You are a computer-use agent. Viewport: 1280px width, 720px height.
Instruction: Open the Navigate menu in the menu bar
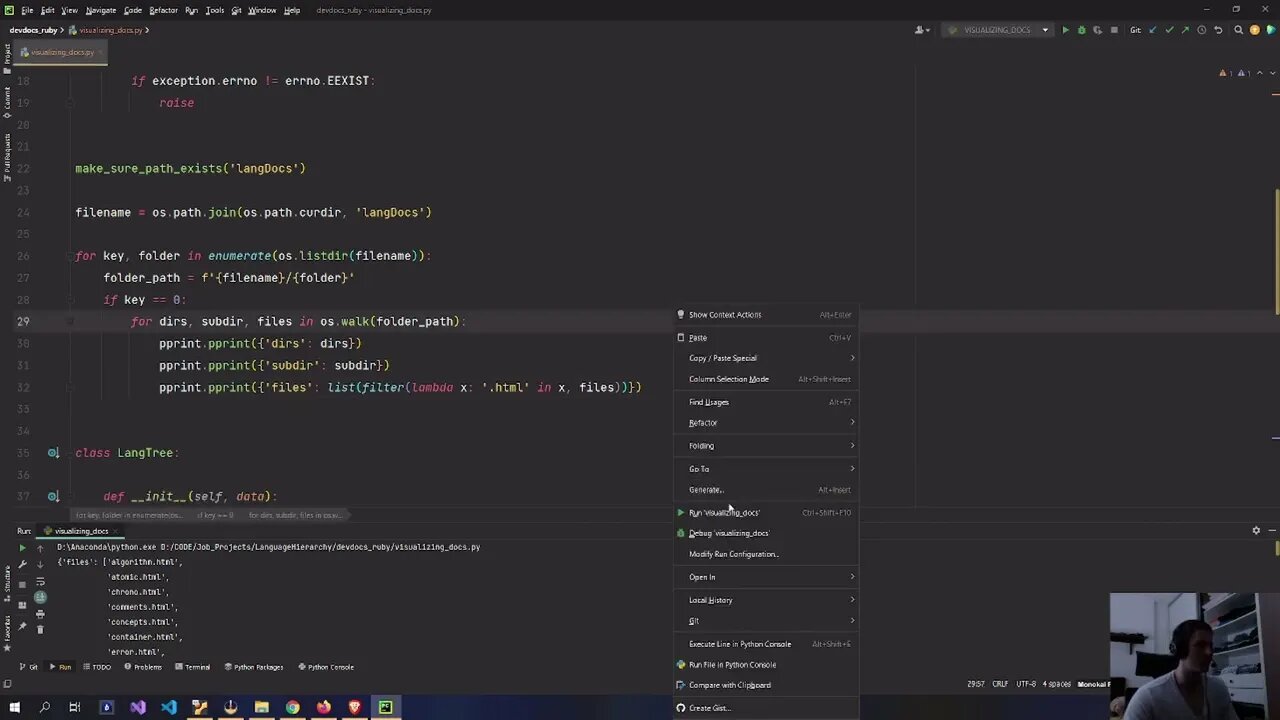[100, 10]
